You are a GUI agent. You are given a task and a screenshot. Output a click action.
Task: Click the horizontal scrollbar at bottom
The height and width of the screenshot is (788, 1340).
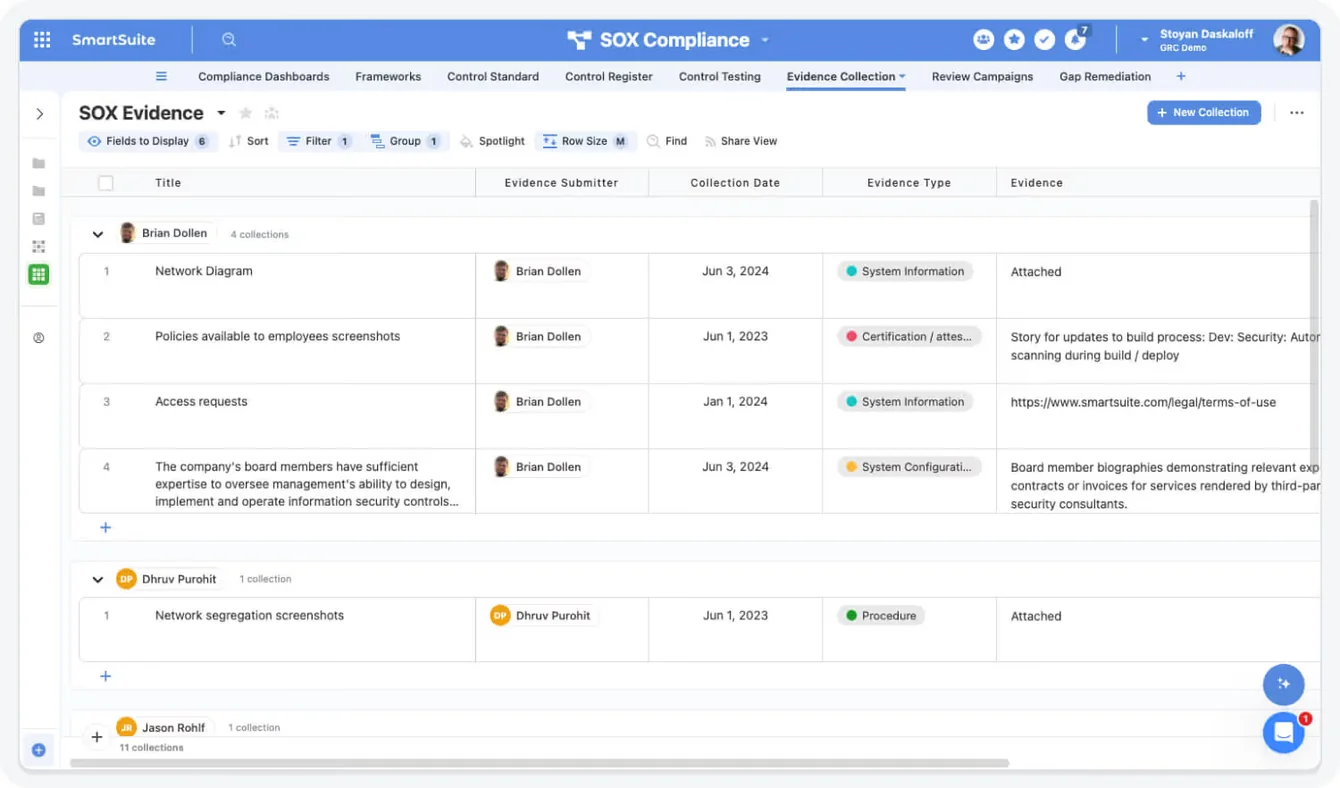tap(540, 763)
